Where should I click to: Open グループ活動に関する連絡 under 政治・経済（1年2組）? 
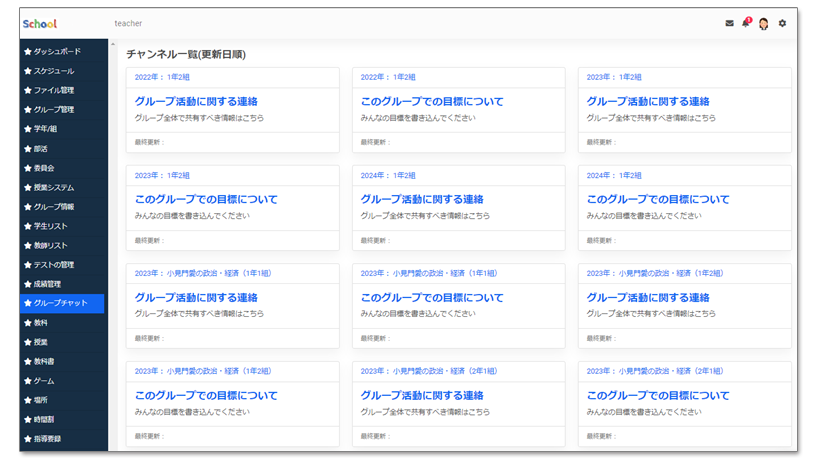(648, 298)
